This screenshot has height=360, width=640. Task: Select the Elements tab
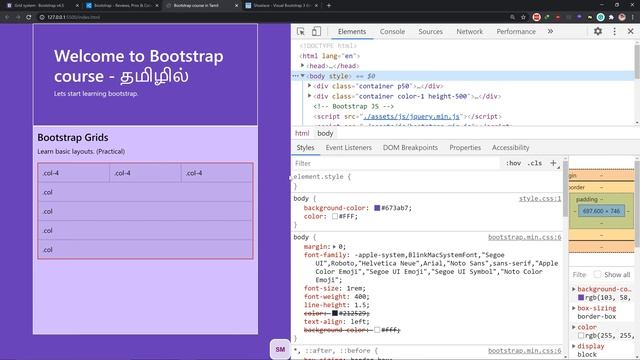tap(352, 31)
